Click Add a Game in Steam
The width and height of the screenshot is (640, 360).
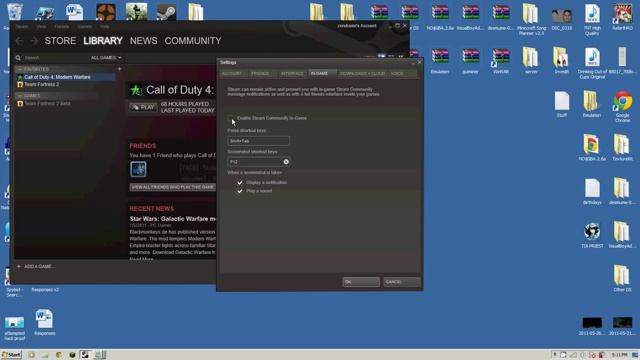[36, 266]
